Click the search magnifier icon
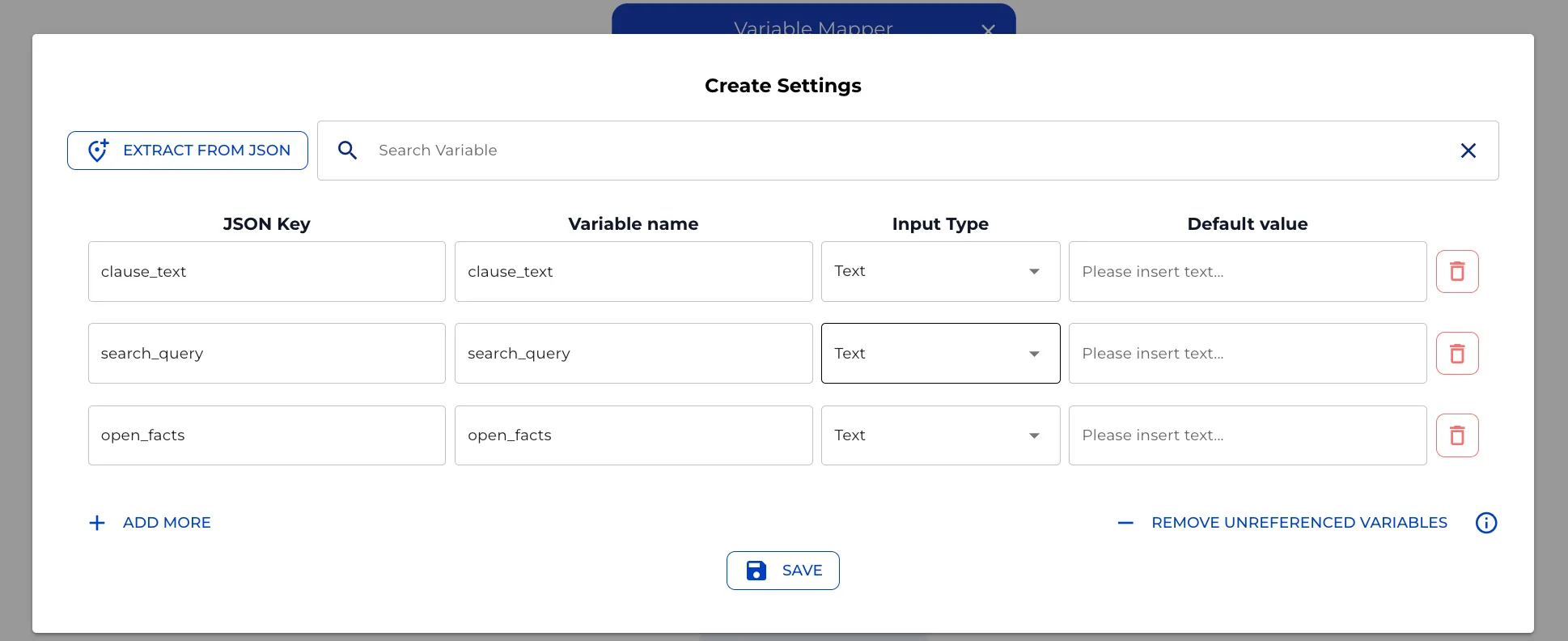 coord(347,151)
